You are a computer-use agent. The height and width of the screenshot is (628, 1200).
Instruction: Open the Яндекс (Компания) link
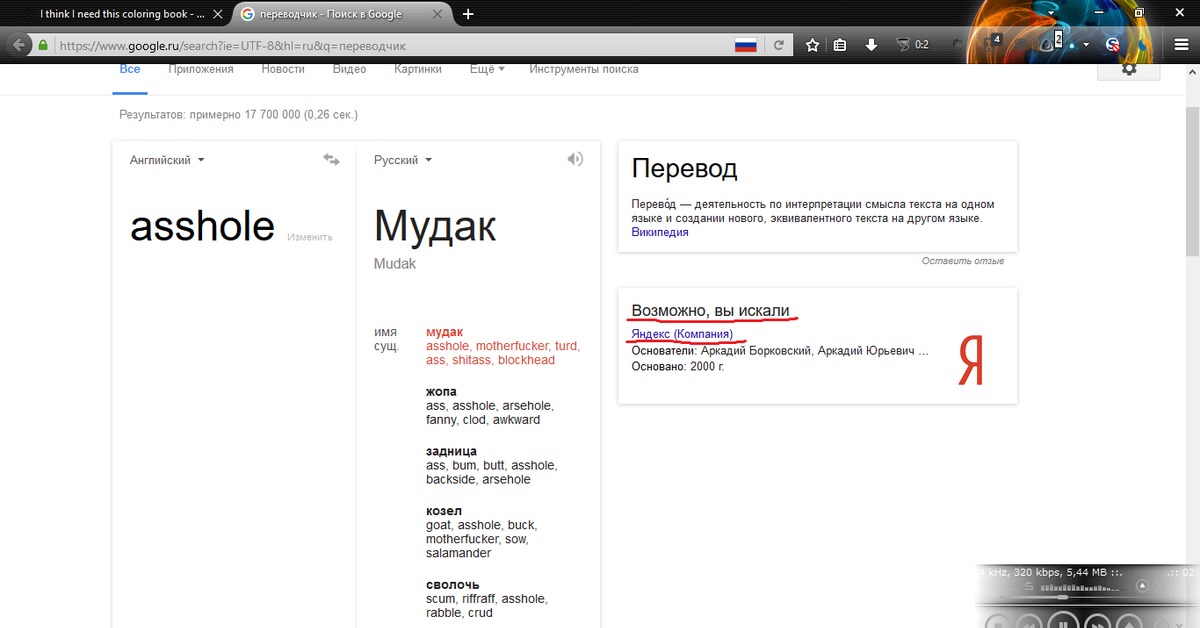coord(681,334)
